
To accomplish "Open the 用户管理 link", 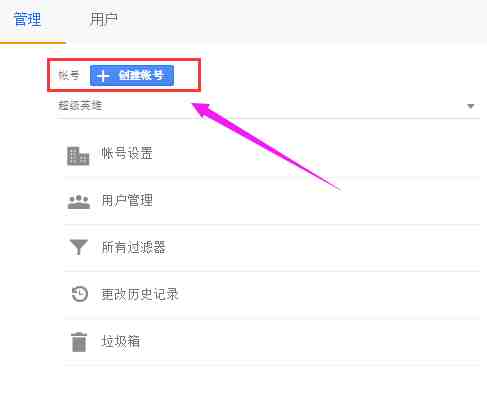I will point(127,200).
